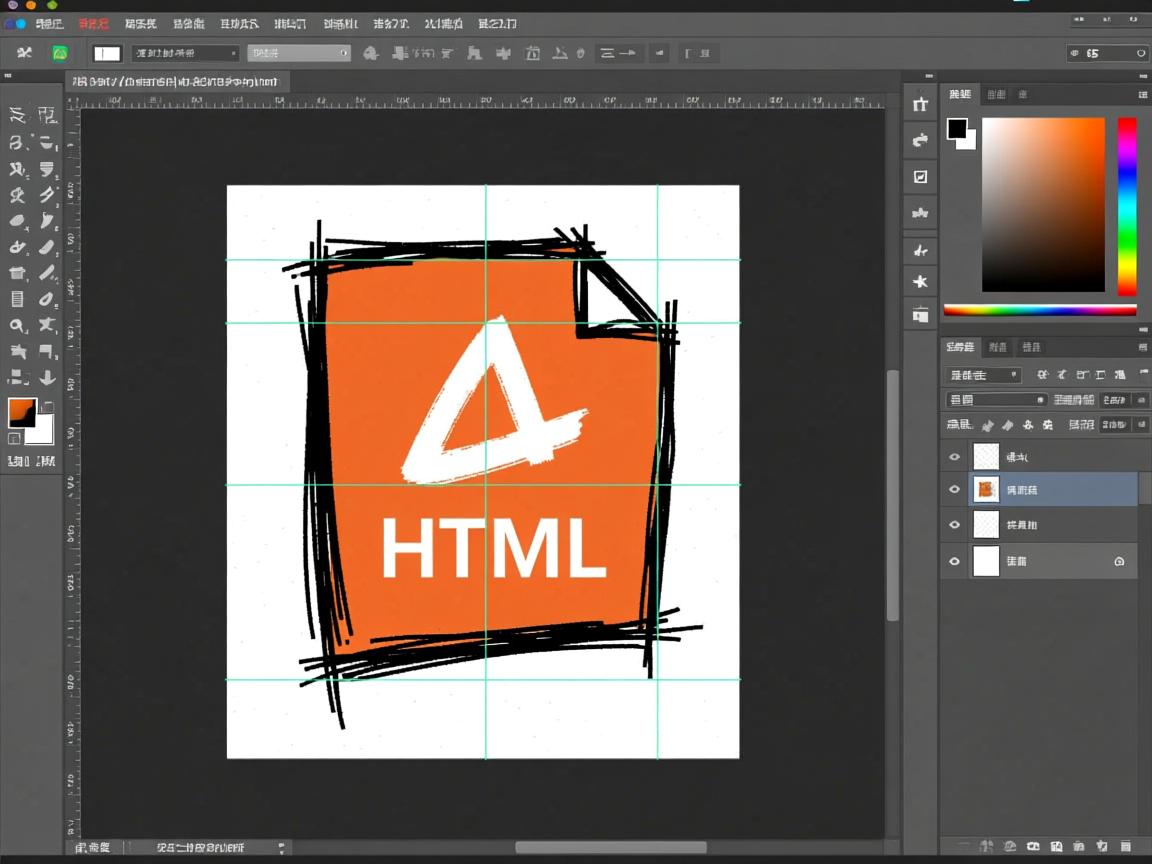Screen dimensions: 1152x864
Task: Click the orange foreground color swatch in toolbar
Action: coord(22,412)
